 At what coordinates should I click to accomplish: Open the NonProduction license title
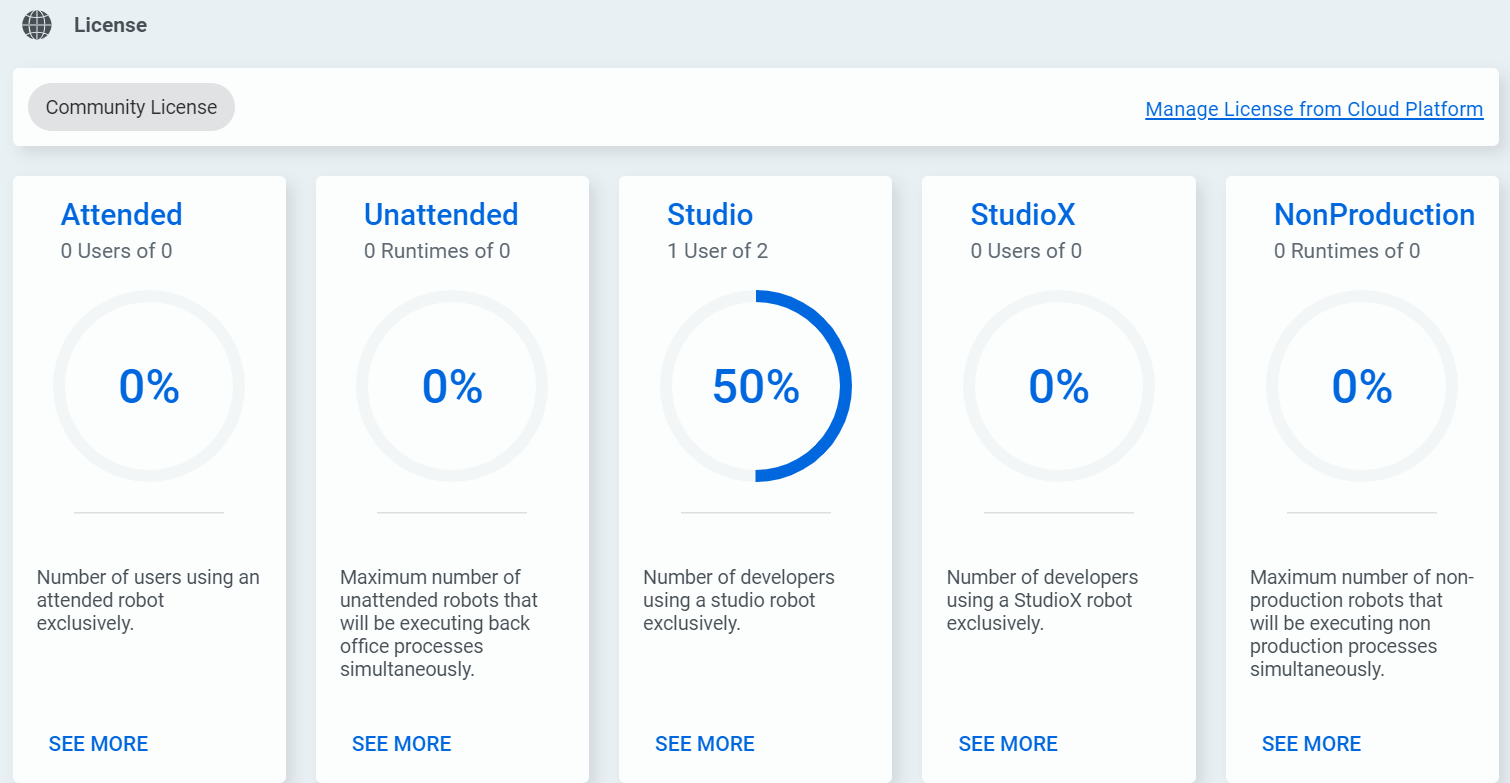tap(1374, 214)
